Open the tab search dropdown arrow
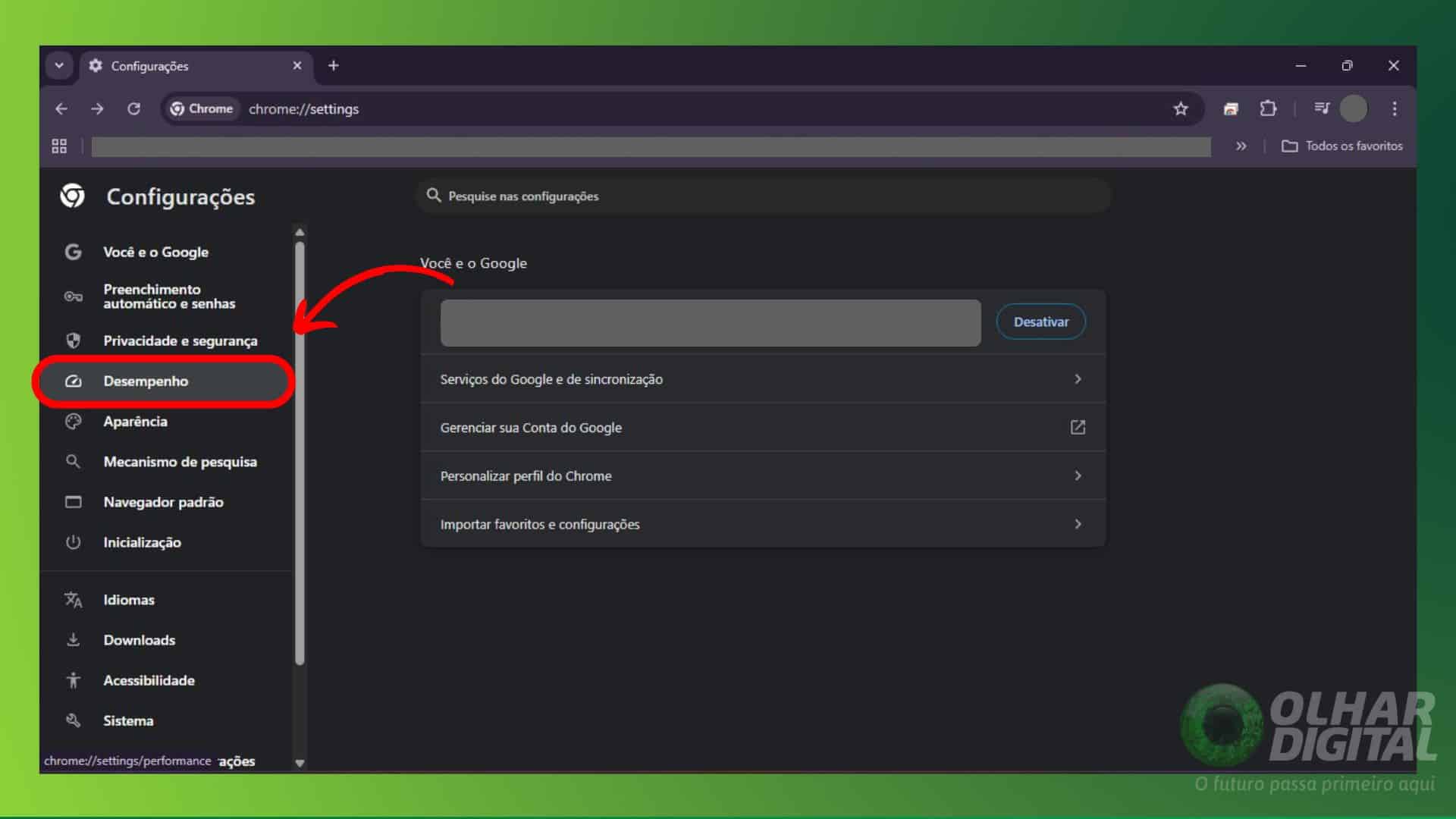This screenshot has height=819, width=1456. [x=59, y=66]
